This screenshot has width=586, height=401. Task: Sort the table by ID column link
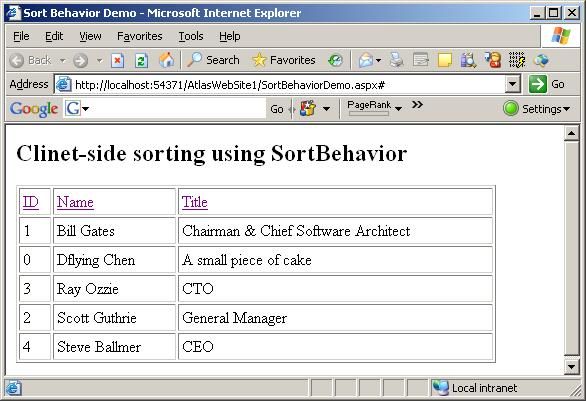(x=31, y=202)
